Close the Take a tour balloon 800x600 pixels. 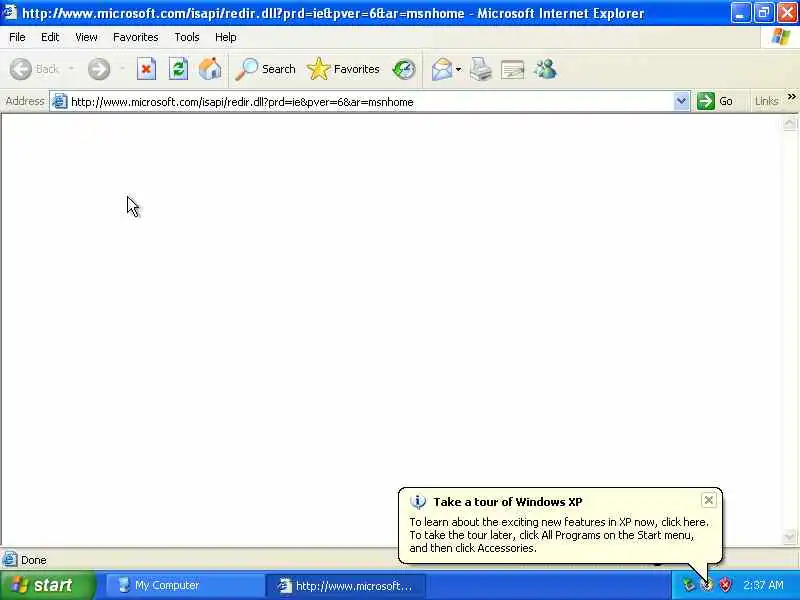point(709,500)
